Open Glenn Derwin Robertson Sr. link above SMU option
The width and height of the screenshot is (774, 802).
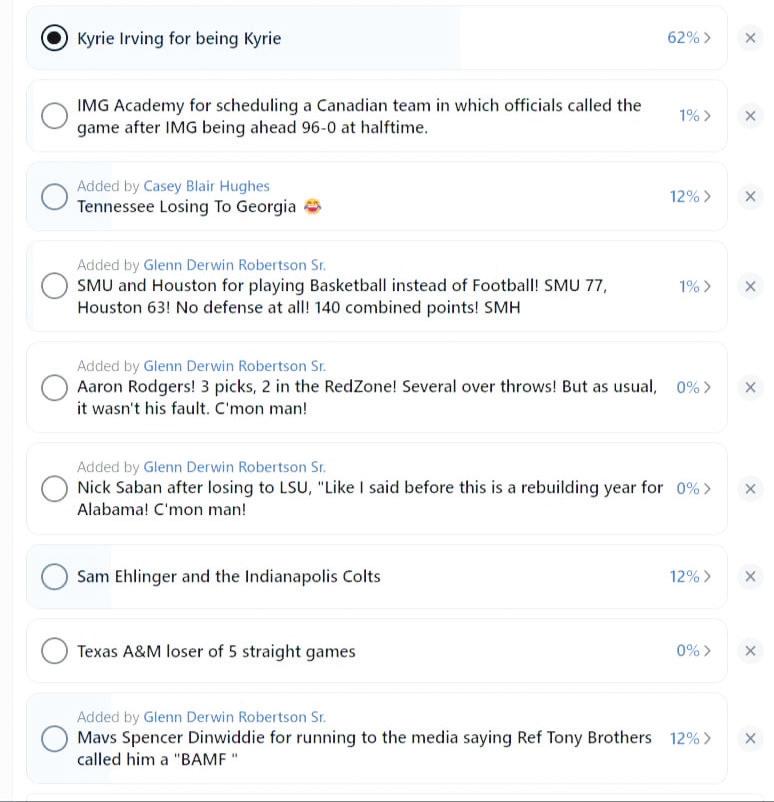tap(234, 265)
